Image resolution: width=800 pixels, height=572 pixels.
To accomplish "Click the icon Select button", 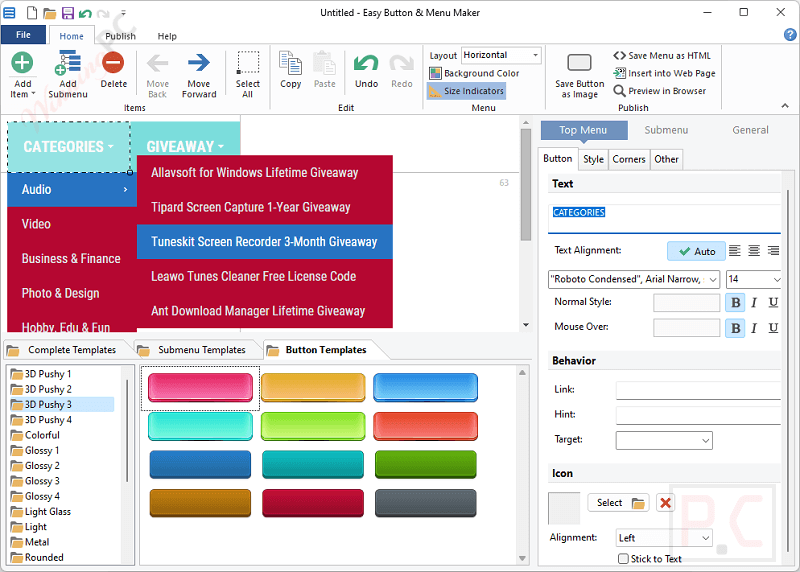I will 618,503.
